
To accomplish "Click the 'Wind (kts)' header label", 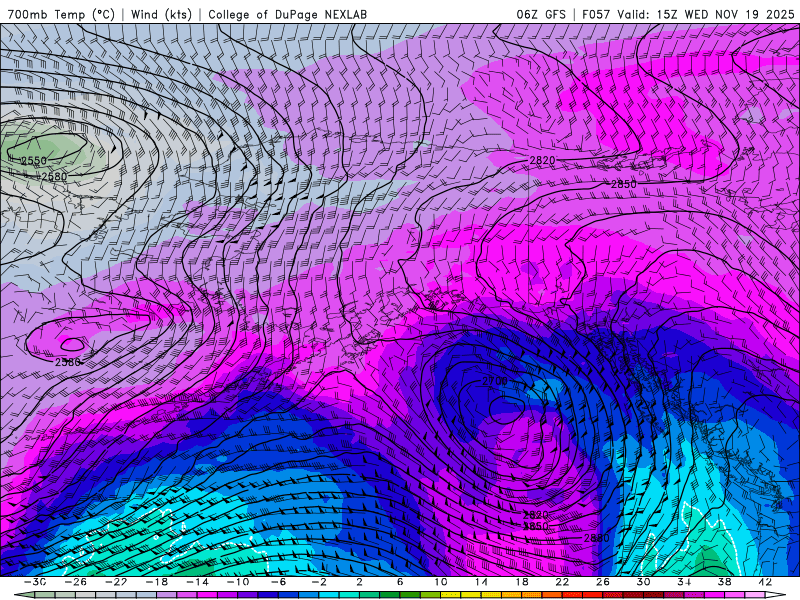I will click(x=161, y=14).
